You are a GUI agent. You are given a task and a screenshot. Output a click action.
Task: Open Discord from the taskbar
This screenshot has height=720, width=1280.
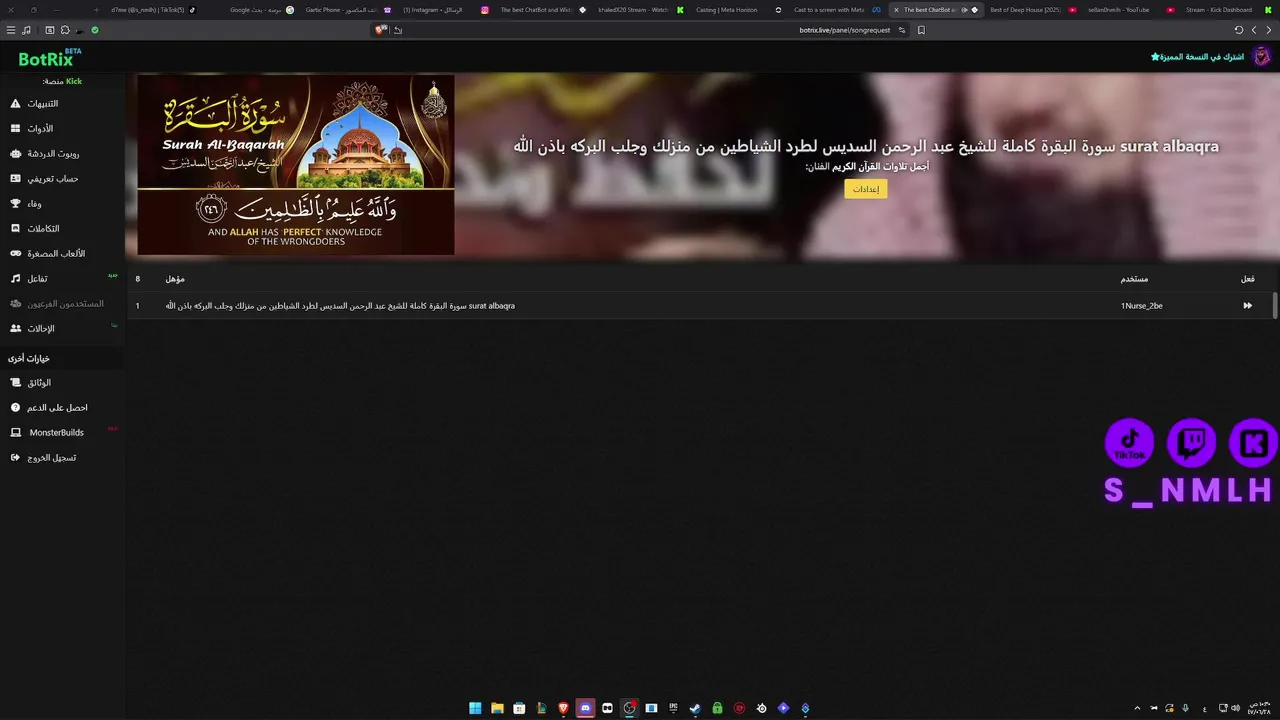(x=585, y=708)
